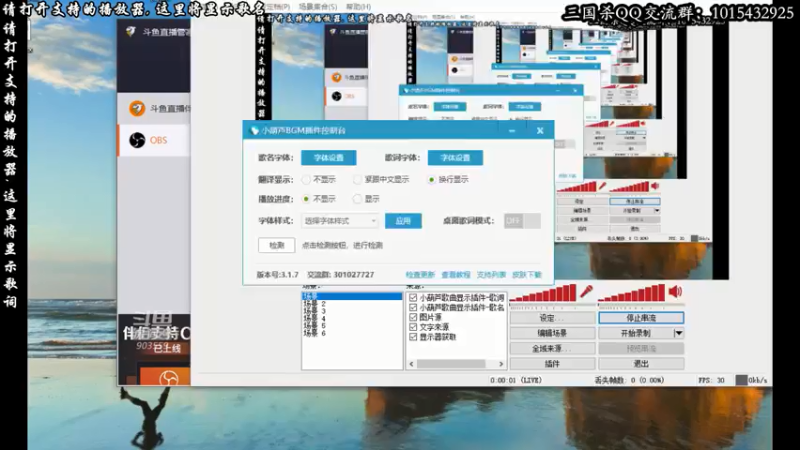Screen dimensions: 800x450
Task: Adjust the microphone volume meter
Action: (543, 293)
